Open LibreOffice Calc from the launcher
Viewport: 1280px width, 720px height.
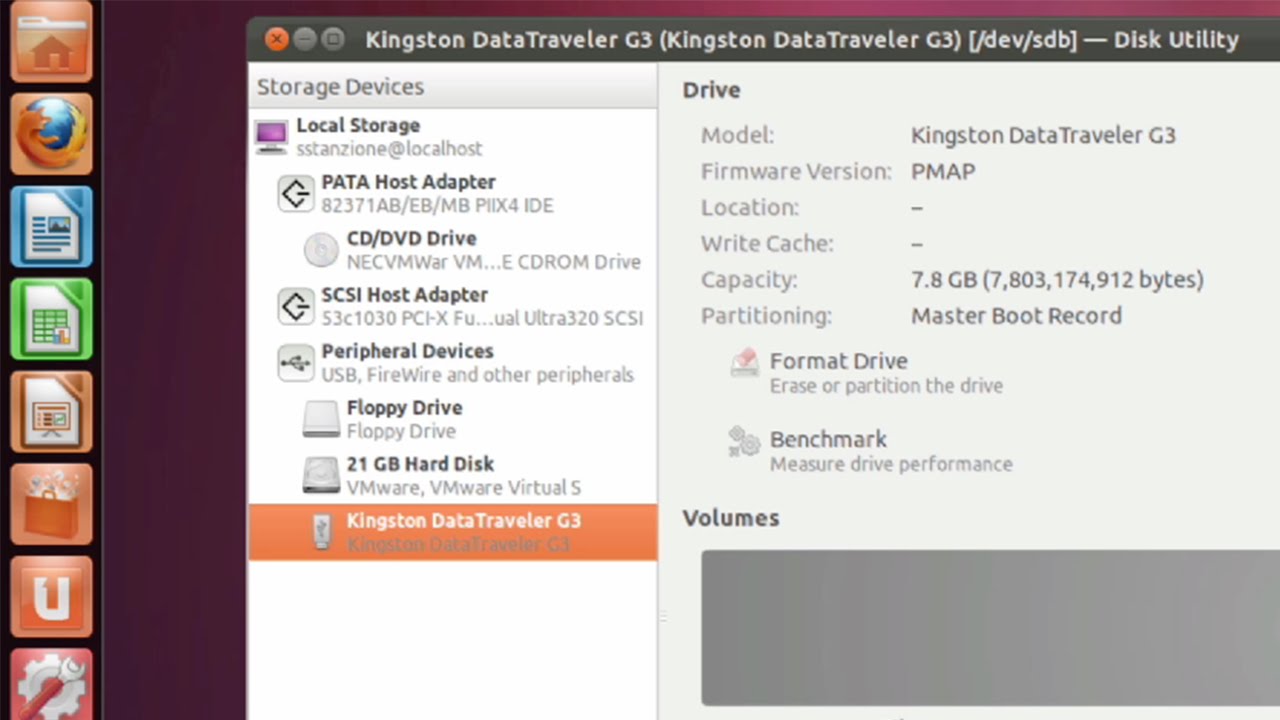[x=52, y=319]
